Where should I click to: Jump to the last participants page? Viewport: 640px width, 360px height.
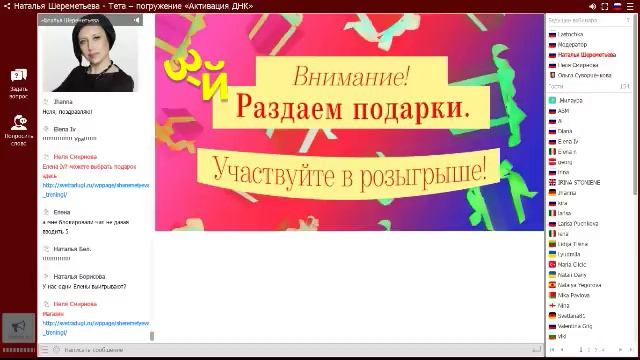coord(630,350)
